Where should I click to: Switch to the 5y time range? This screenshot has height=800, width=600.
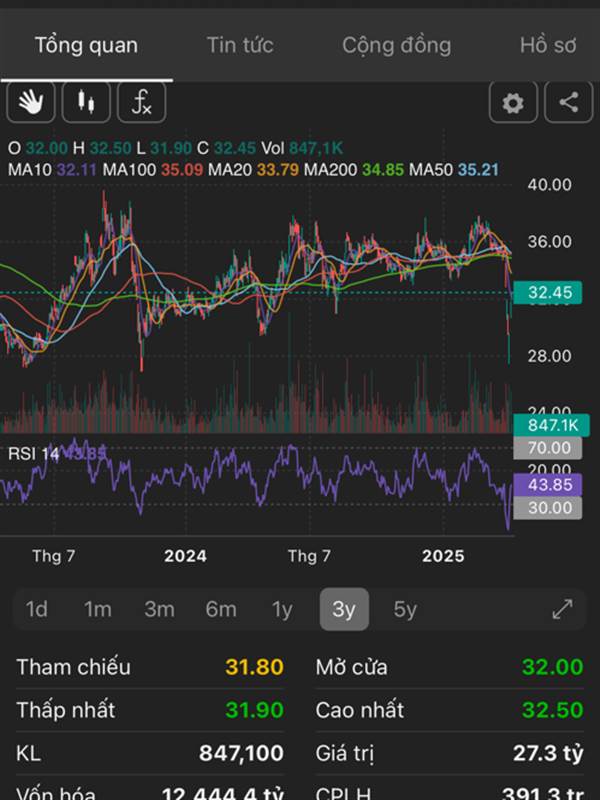pos(405,609)
